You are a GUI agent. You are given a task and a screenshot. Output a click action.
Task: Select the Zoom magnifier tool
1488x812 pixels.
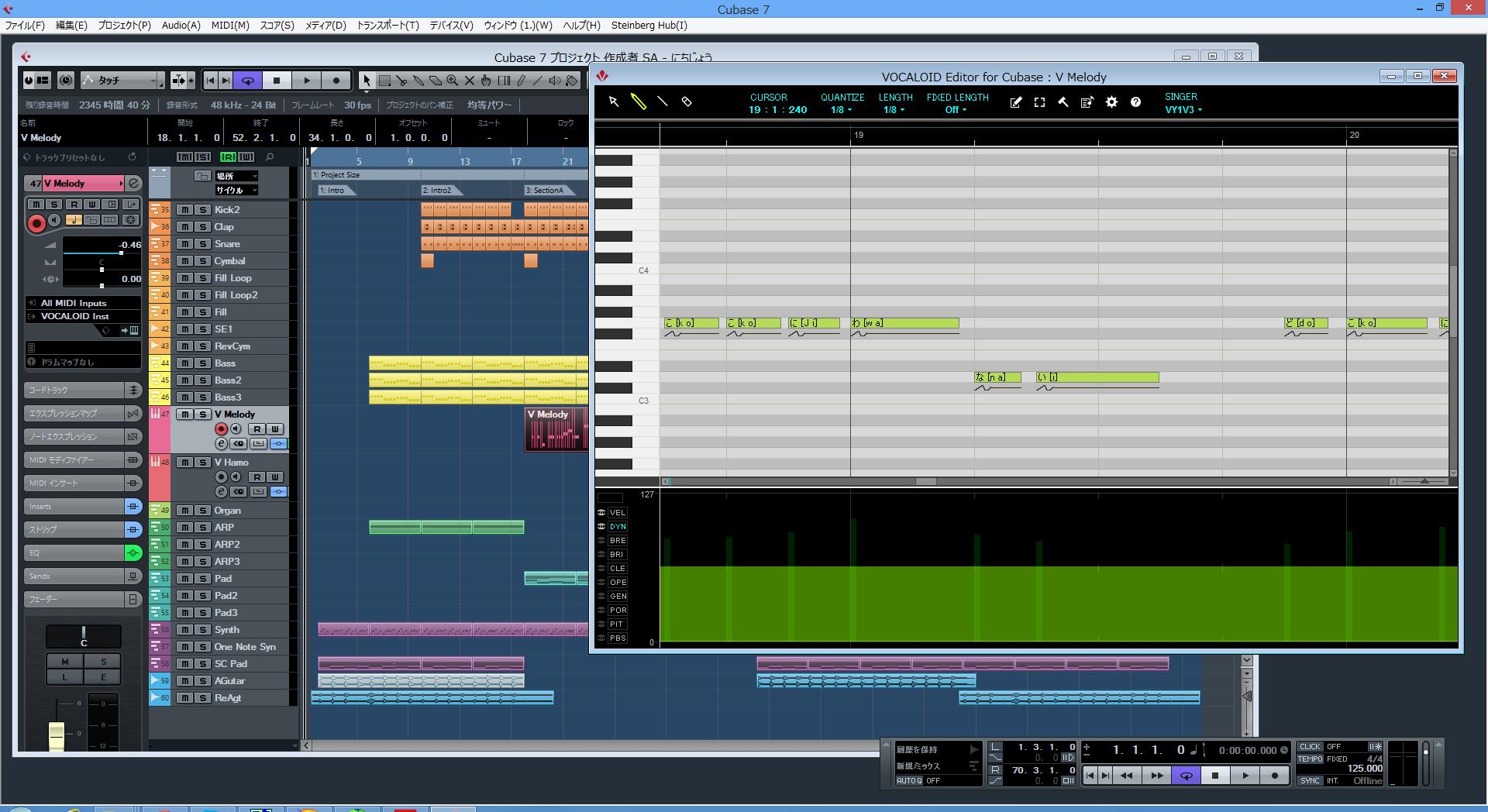click(x=452, y=80)
